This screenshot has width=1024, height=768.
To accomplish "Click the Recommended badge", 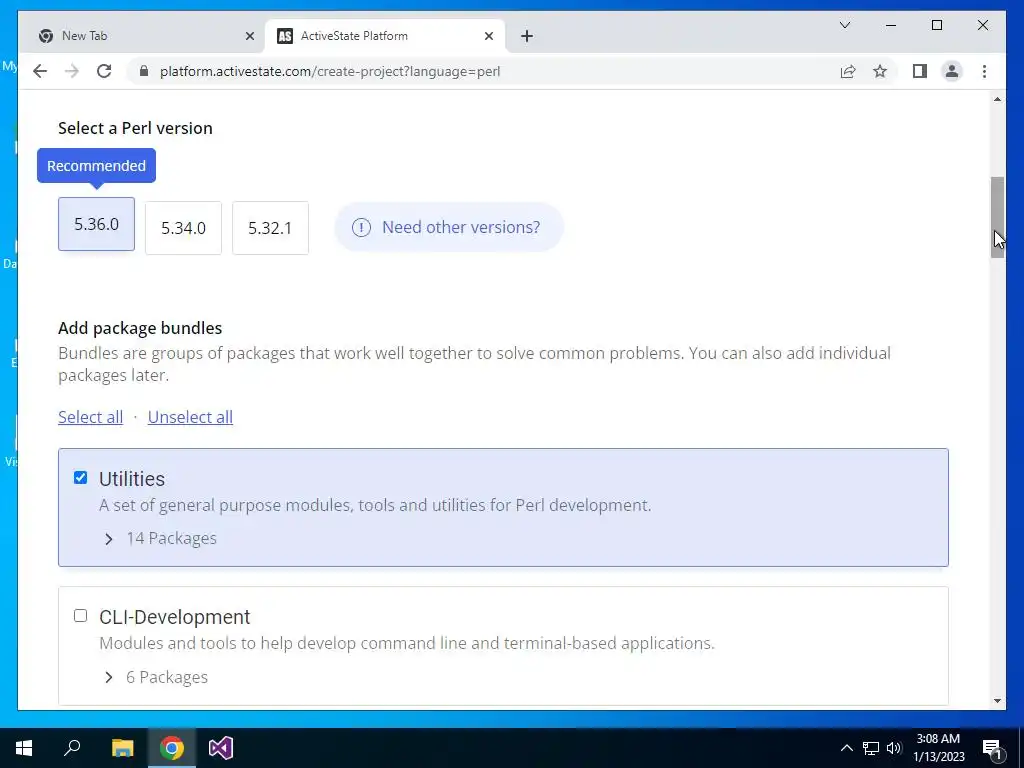I will click(97, 166).
